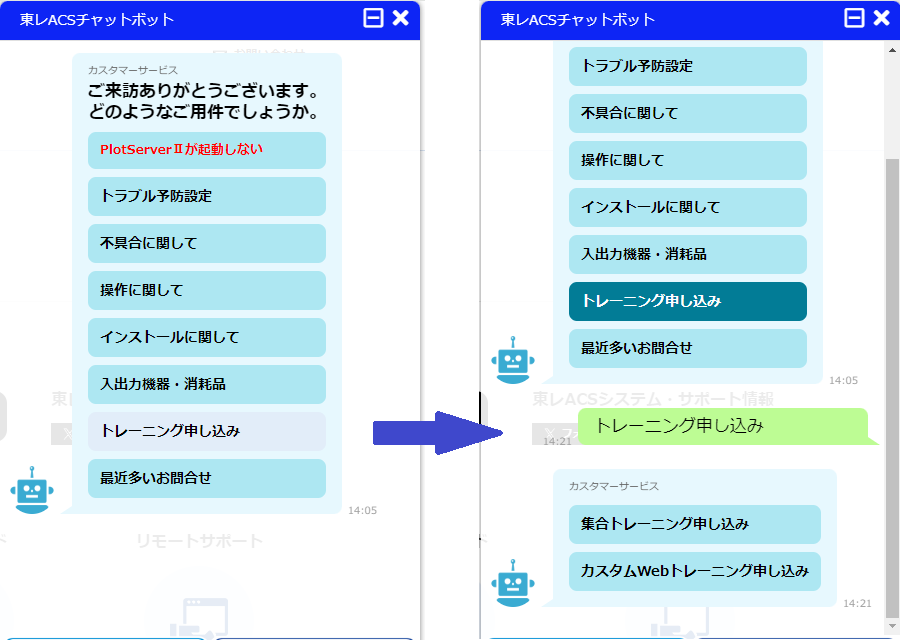Pick 操作に関して in the chatbot options
Image resolution: width=900 pixels, height=640 pixels.
[206, 290]
